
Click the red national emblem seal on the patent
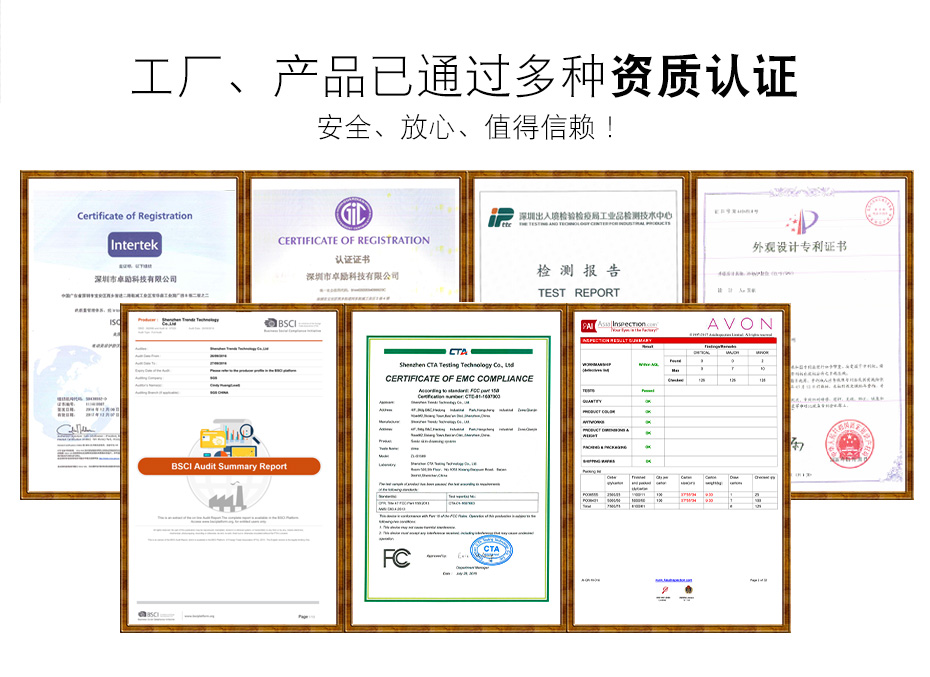851,443
